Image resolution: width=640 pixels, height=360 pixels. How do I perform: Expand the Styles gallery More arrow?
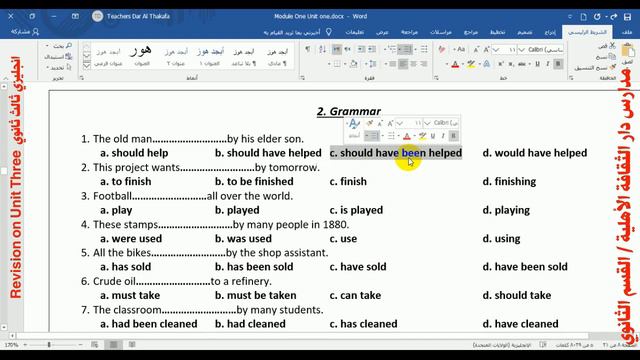pyautogui.click(x=87, y=65)
